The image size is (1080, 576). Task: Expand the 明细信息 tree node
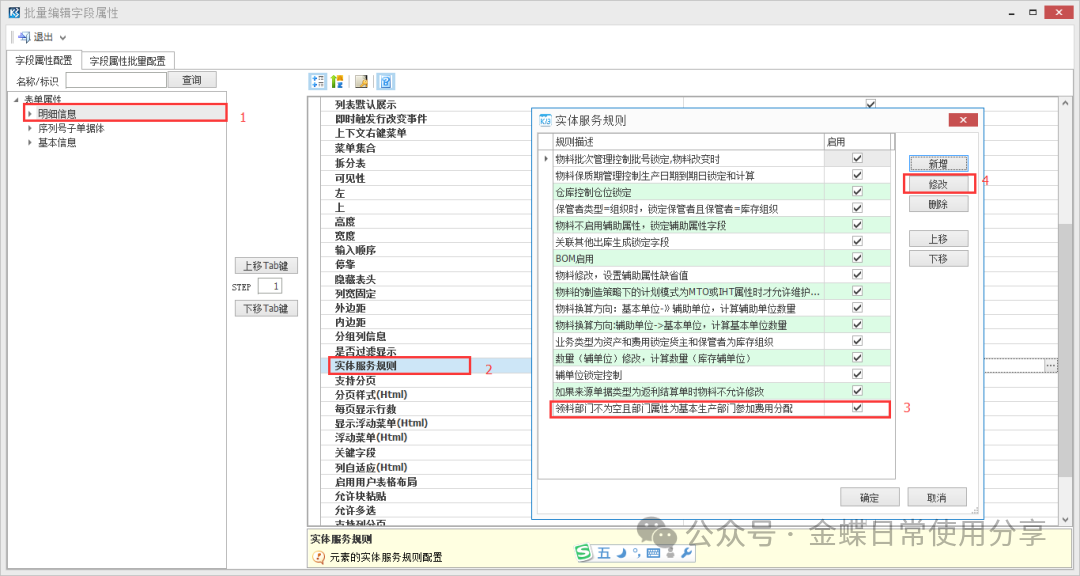(30, 114)
